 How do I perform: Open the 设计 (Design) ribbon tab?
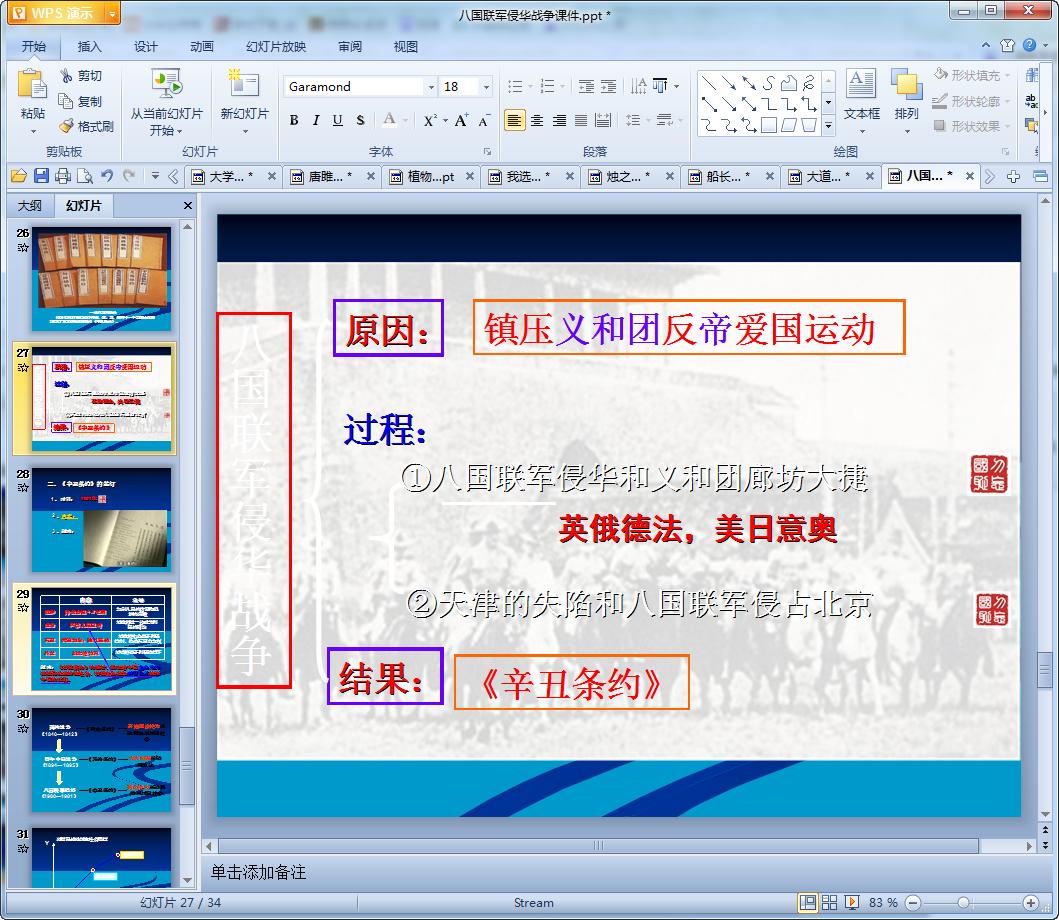[x=145, y=47]
